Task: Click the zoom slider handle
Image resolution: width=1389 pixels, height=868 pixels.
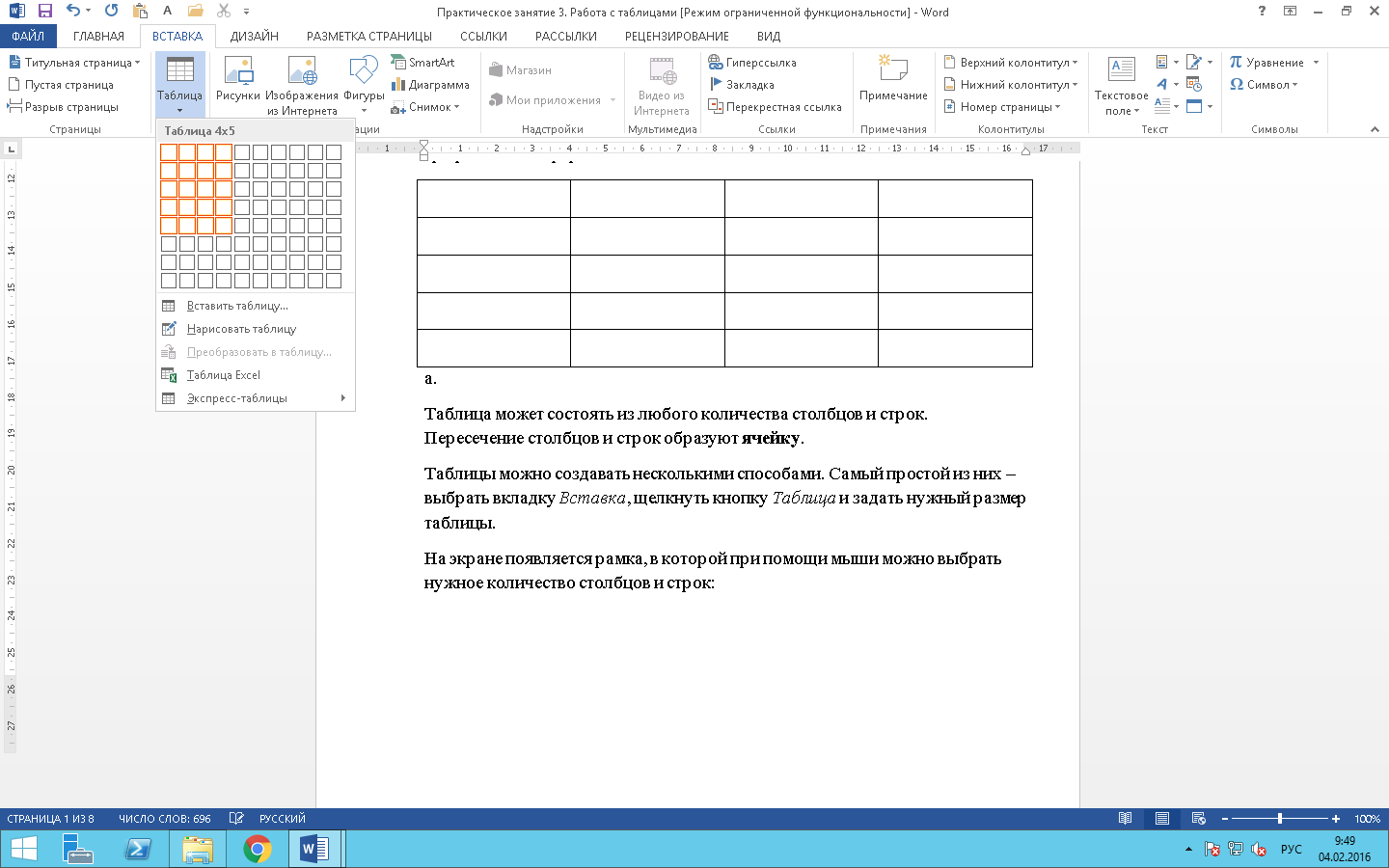Action: pos(1280,819)
